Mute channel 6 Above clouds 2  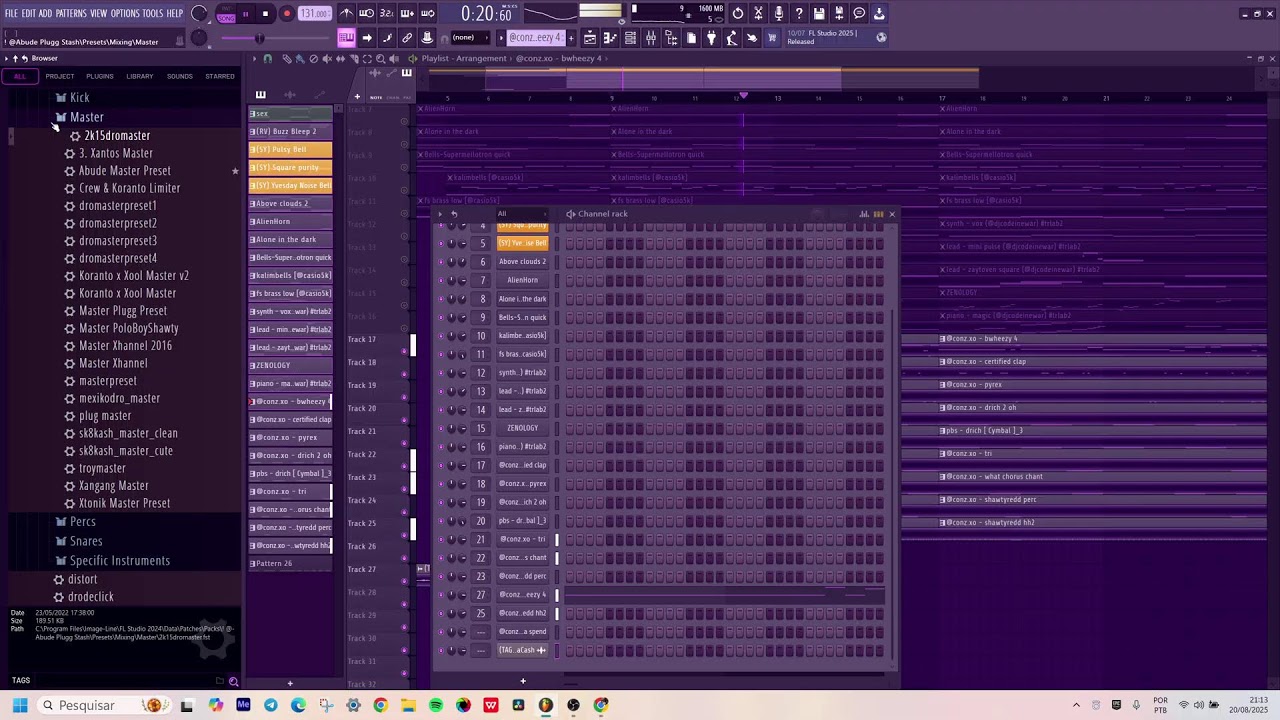click(441, 262)
